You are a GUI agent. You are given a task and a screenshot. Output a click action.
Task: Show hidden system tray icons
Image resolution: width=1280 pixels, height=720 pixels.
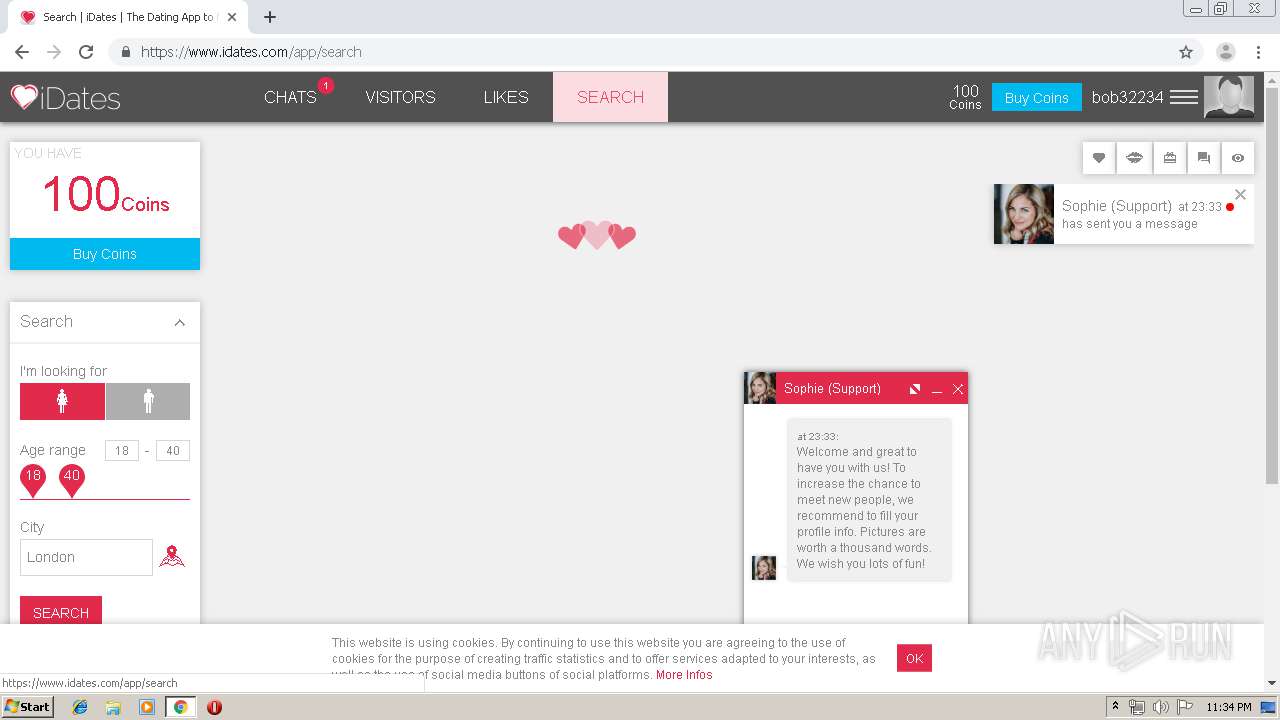click(x=1116, y=707)
